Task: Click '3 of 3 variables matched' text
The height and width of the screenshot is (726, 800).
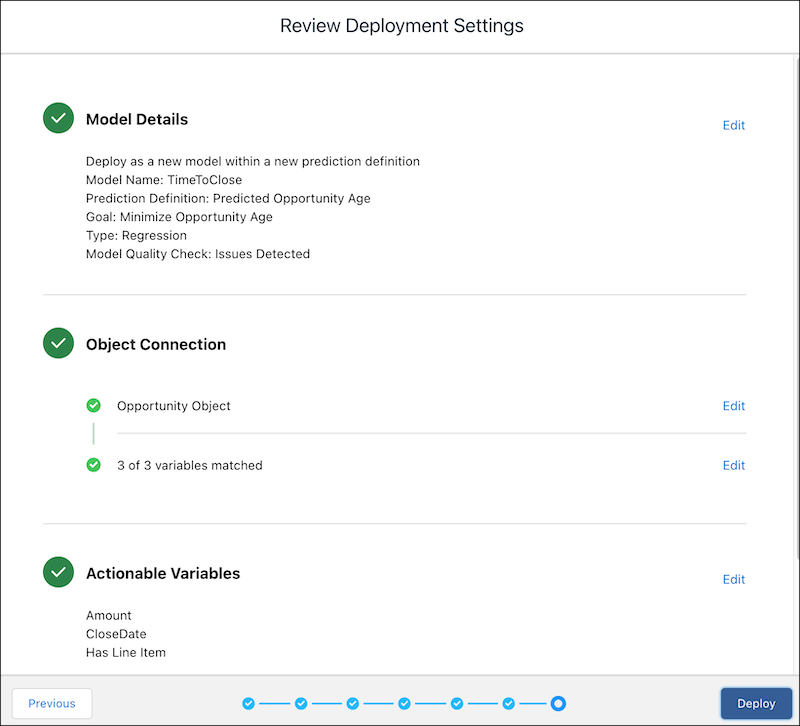Action: [190, 465]
